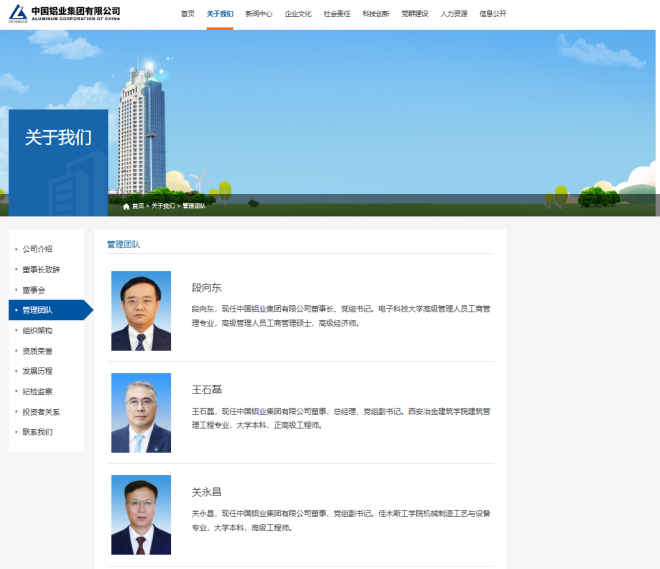
Task: Select the 信息公开 navigation item
Action: click(x=493, y=14)
